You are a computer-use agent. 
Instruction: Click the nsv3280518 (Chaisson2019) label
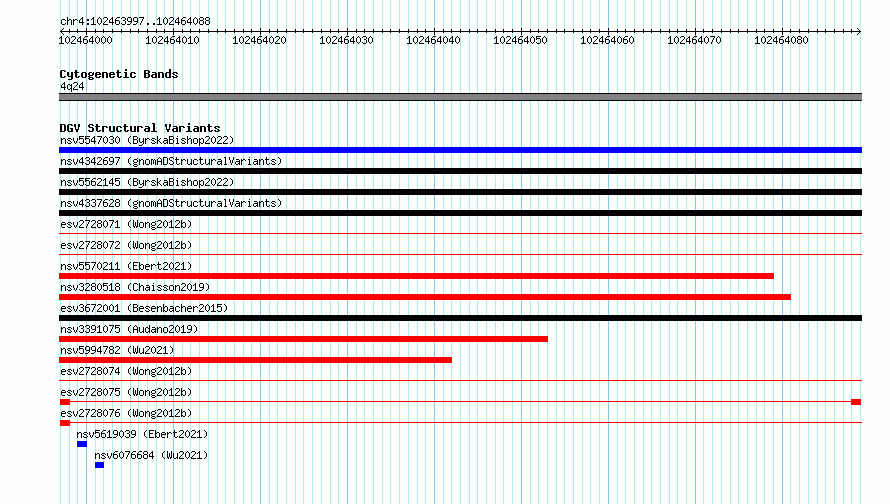pos(135,287)
